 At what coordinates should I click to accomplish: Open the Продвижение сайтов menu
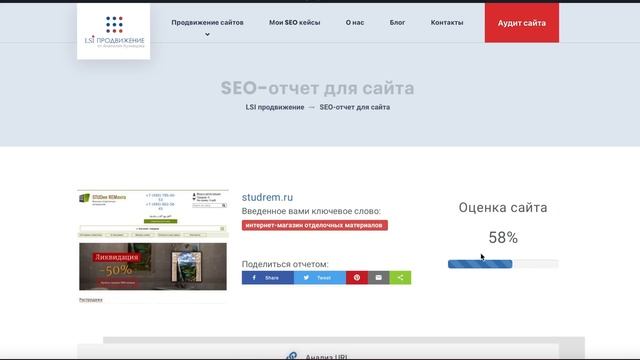[207, 22]
